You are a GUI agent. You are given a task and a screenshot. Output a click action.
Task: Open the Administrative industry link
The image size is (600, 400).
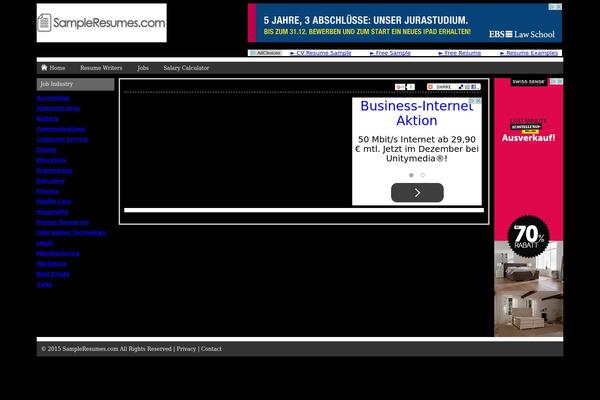pyautogui.click(x=58, y=108)
